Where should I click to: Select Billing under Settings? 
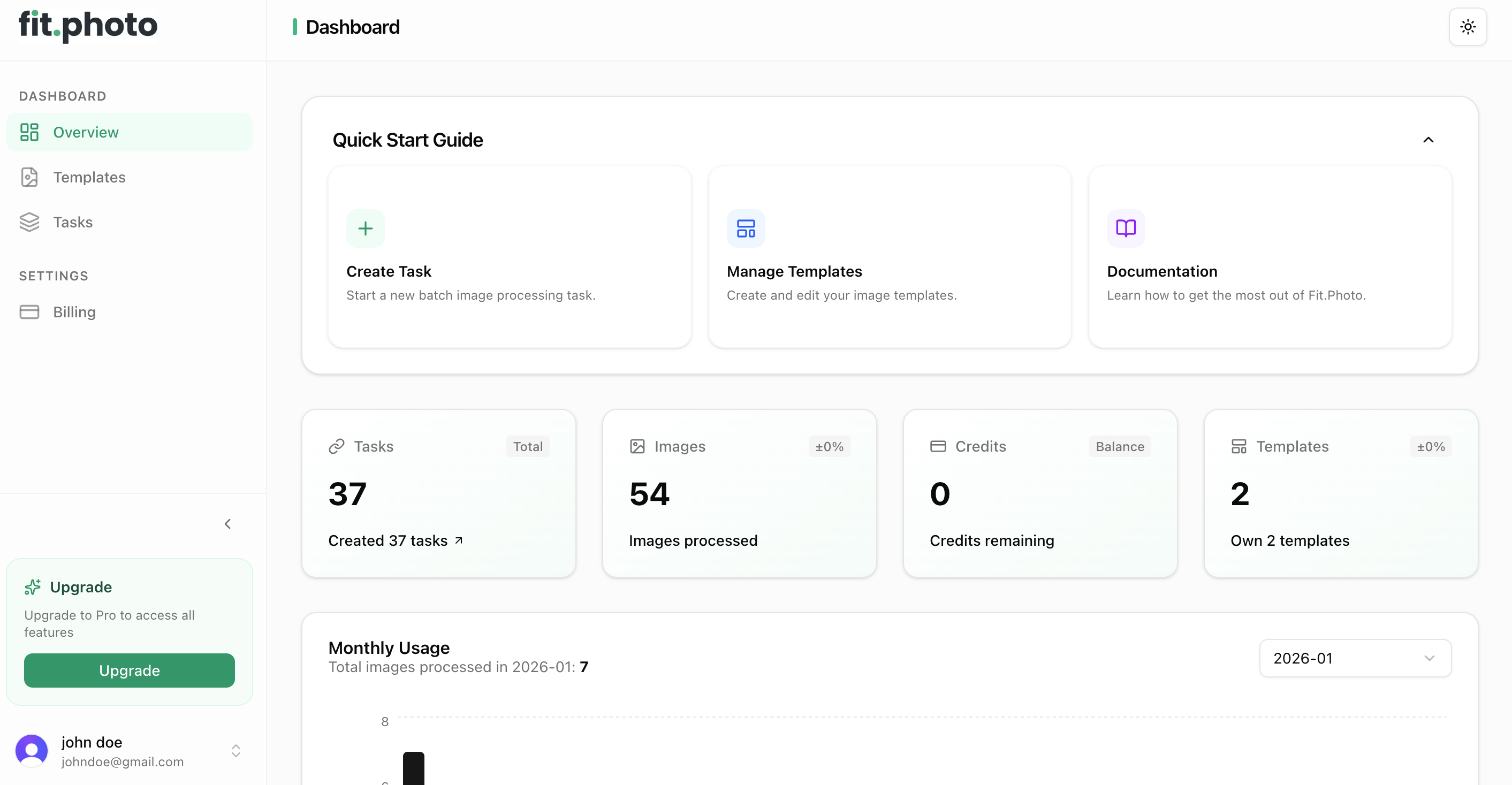click(x=74, y=311)
